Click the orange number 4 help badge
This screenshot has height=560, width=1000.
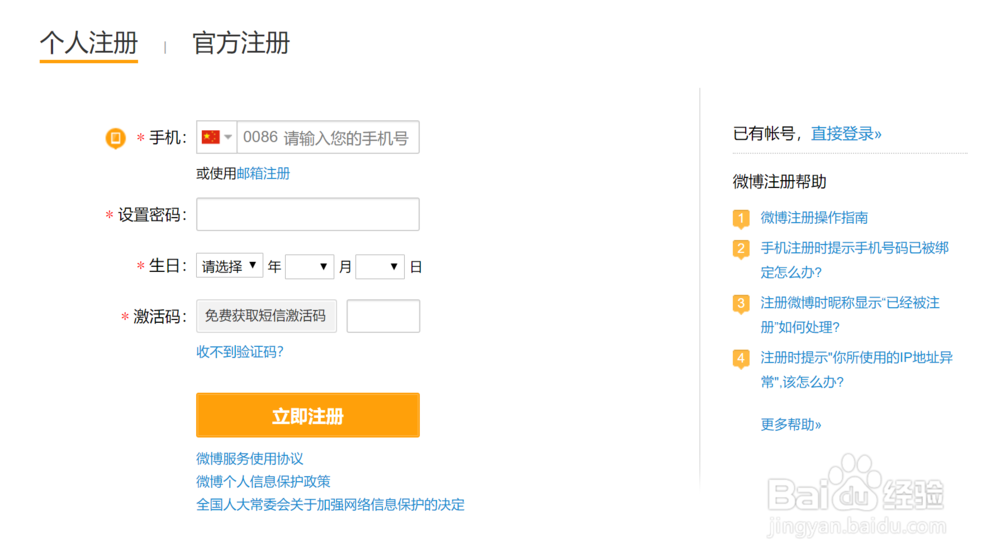741,358
